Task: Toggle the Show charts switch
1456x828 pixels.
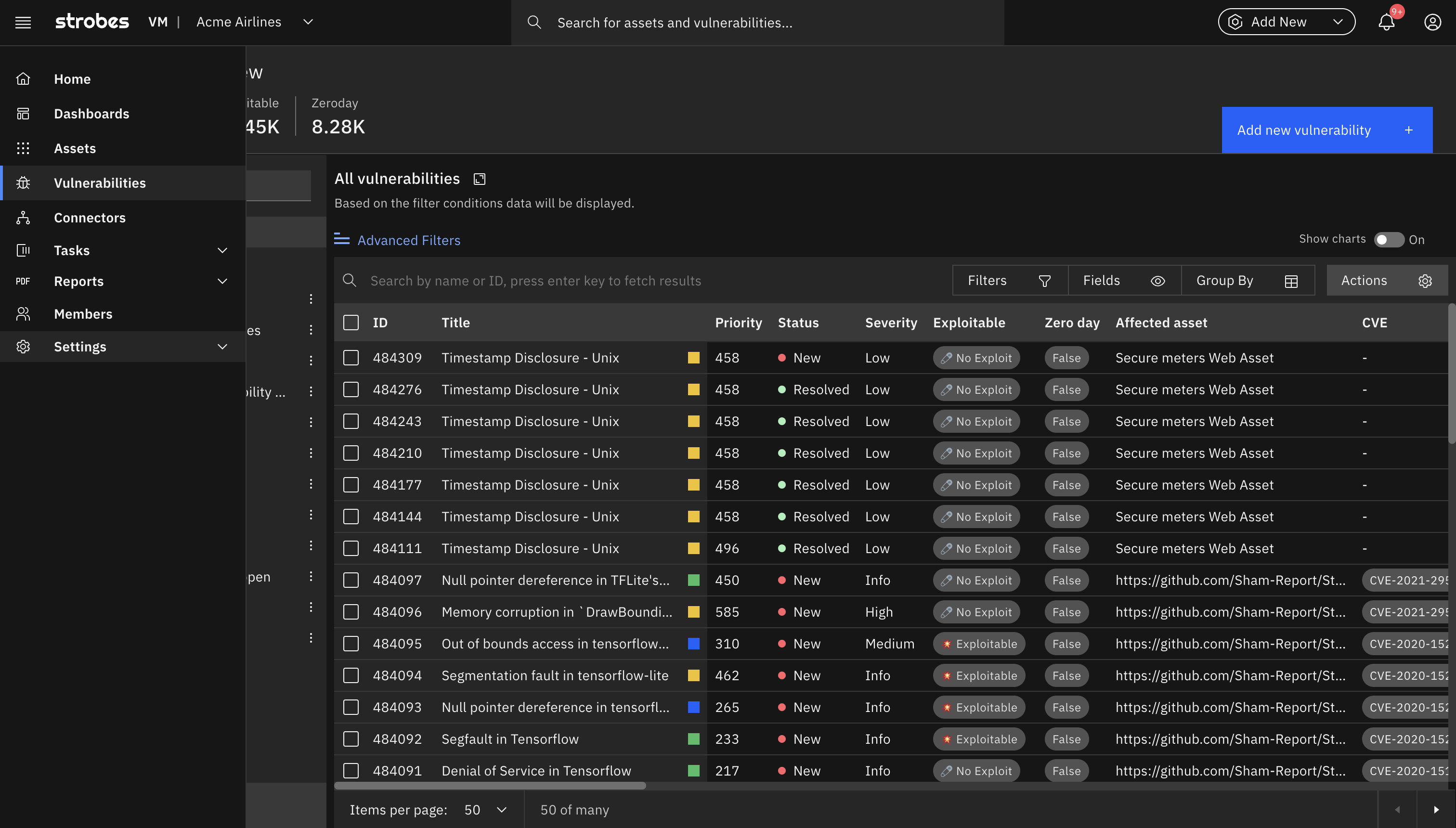Action: coord(1389,239)
